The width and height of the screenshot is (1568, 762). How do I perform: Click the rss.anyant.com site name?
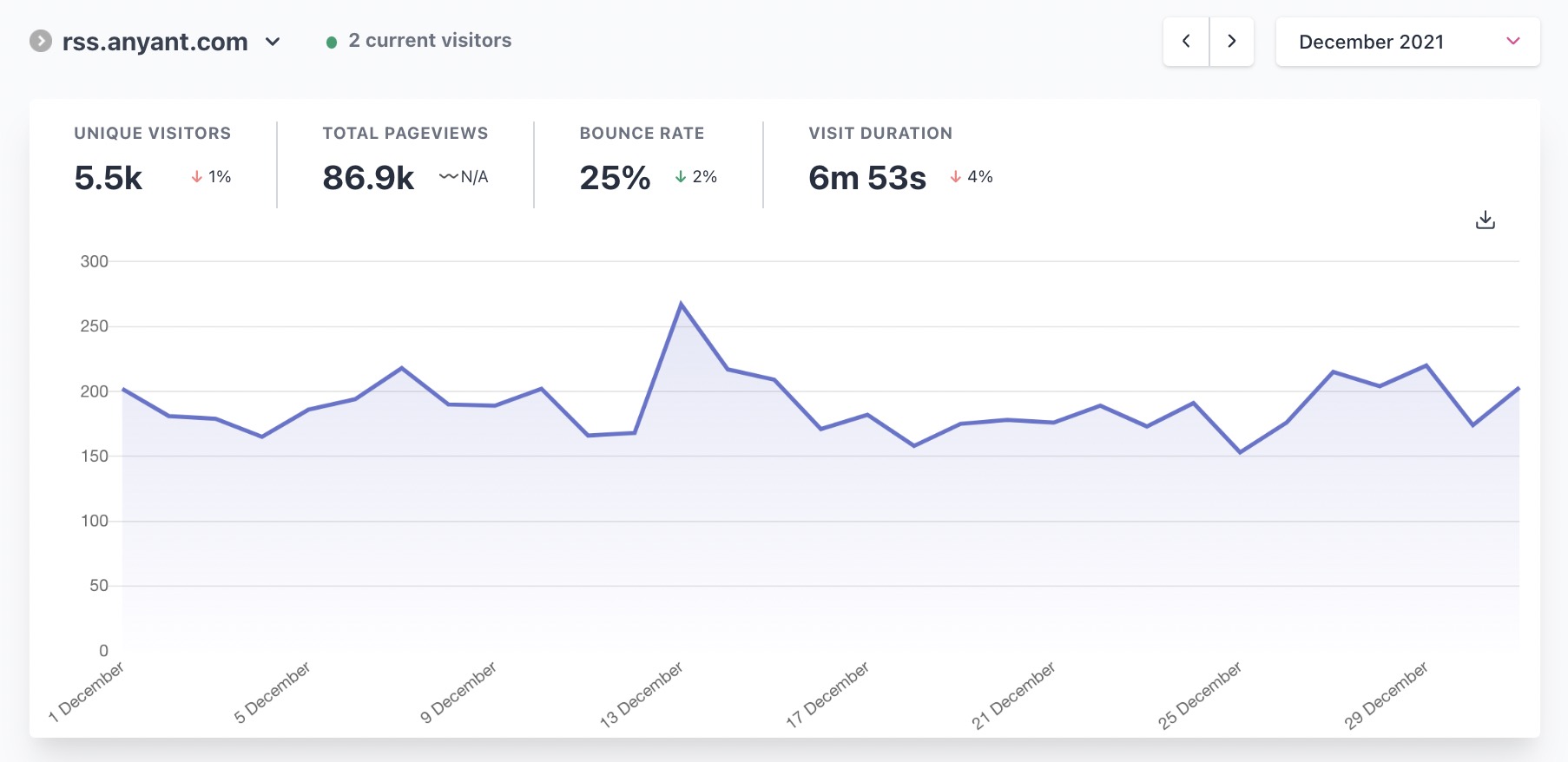[x=155, y=42]
